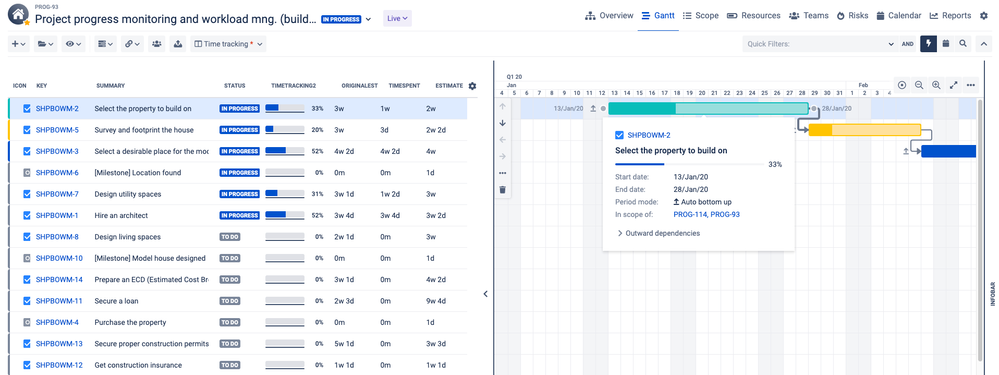This screenshot has height=375, width=999.
Task: Open the eye view options dropdown
Action: point(73,44)
